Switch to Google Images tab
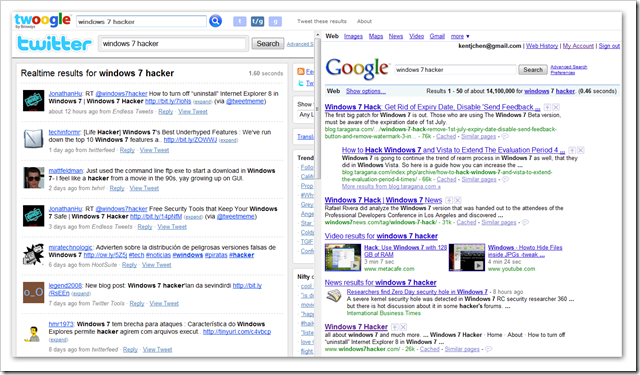Image resolution: width=640 pixels, height=375 pixels. click(x=353, y=36)
